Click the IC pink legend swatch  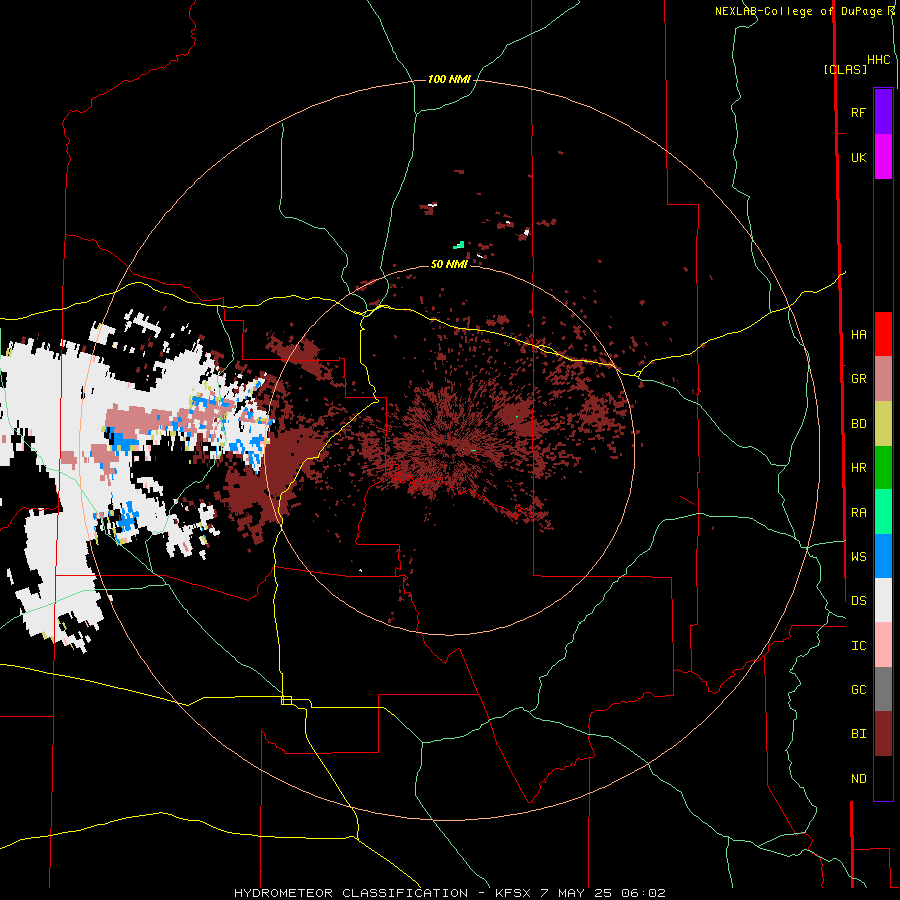pyautogui.click(x=883, y=645)
